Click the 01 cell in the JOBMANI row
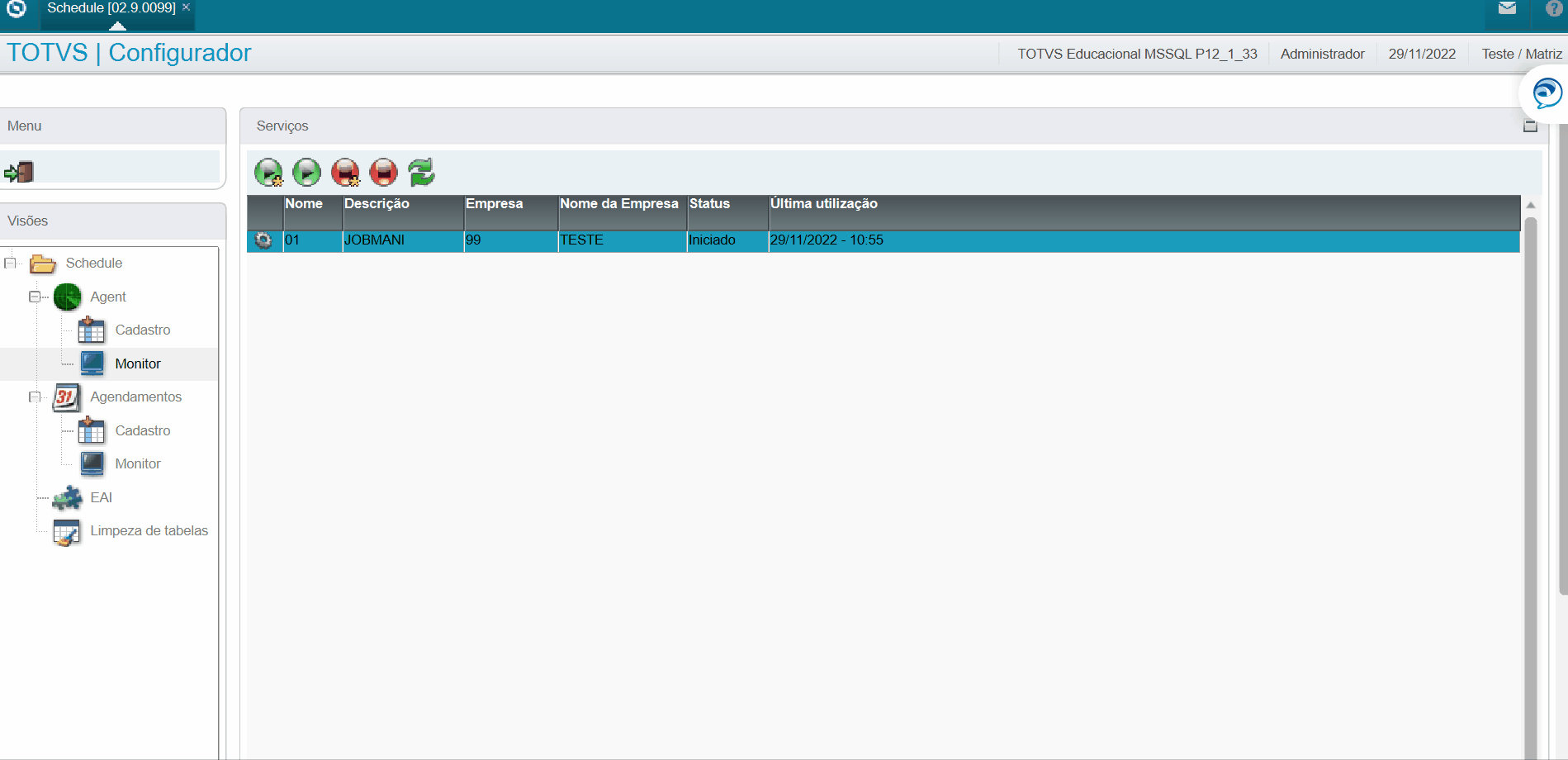This screenshot has height=760, width=1568. tap(313, 240)
